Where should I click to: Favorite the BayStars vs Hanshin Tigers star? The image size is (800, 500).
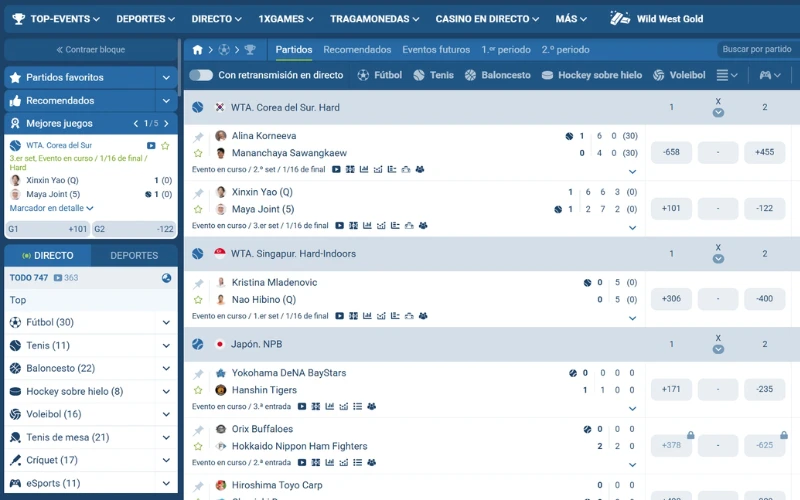(x=198, y=390)
